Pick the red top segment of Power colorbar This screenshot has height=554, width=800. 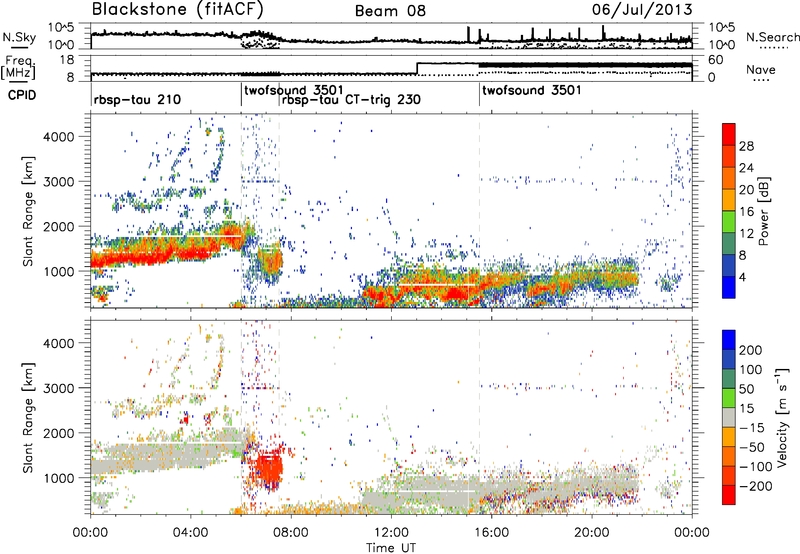pos(729,135)
